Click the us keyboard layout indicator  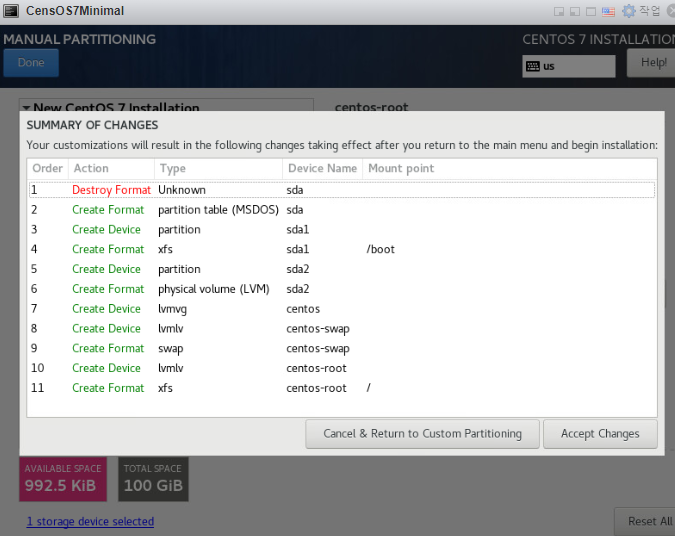coord(569,66)
